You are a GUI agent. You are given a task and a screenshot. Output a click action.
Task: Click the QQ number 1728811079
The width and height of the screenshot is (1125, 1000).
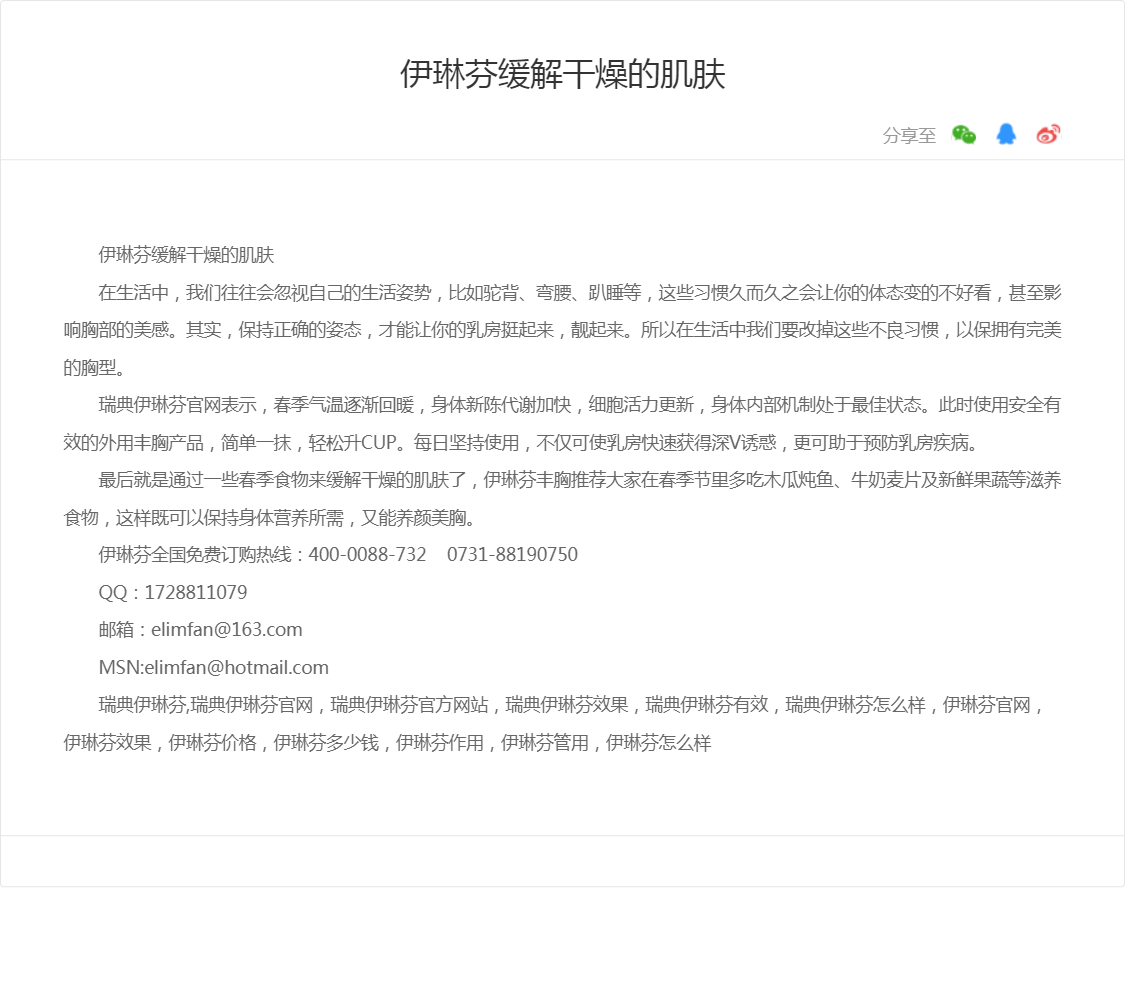[x=196, y=593]
